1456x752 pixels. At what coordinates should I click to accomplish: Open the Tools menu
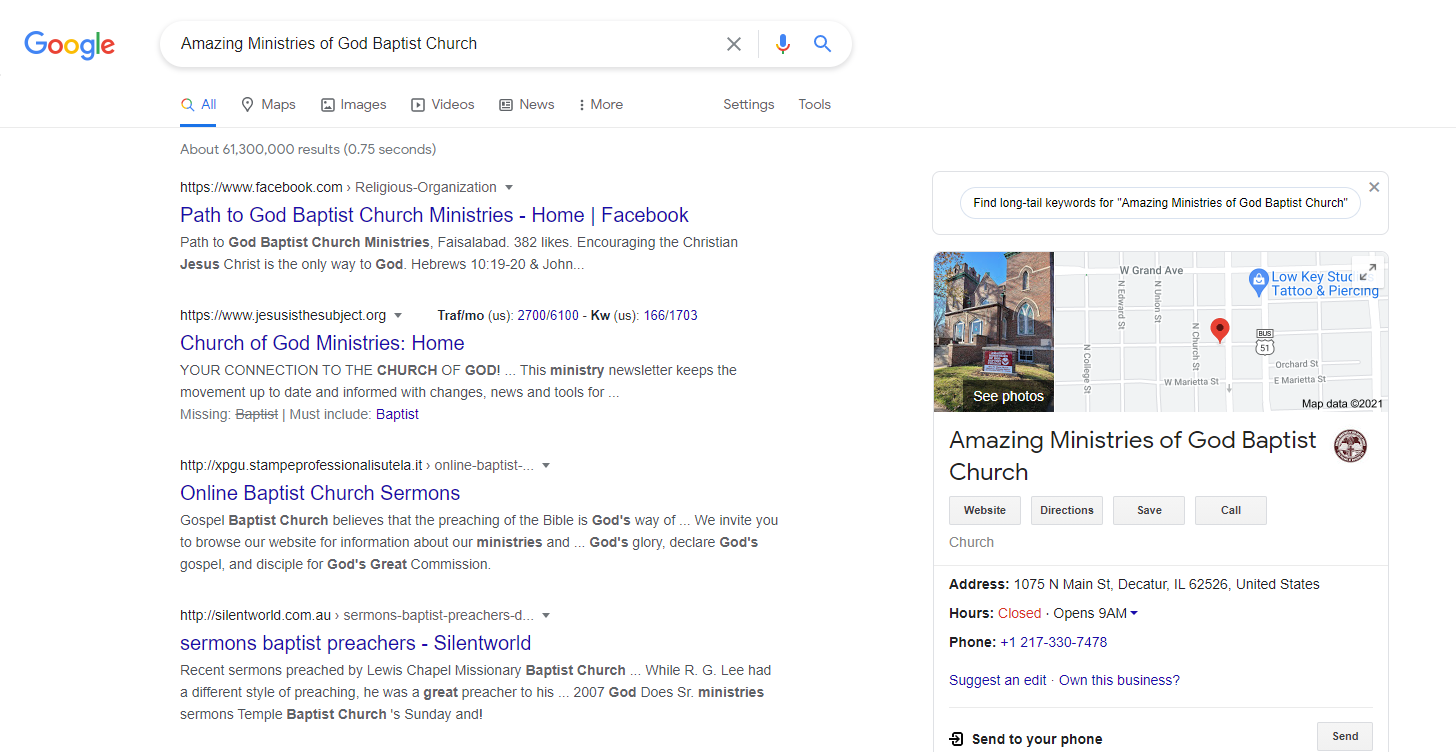[814, 104]
